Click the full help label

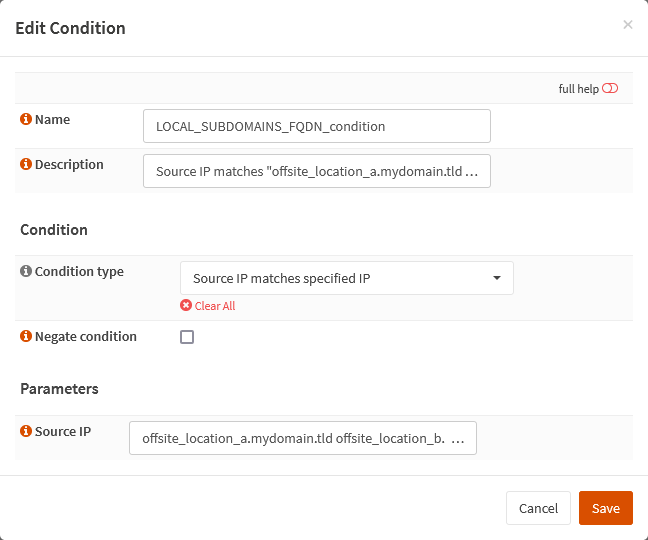coord(578,89)
